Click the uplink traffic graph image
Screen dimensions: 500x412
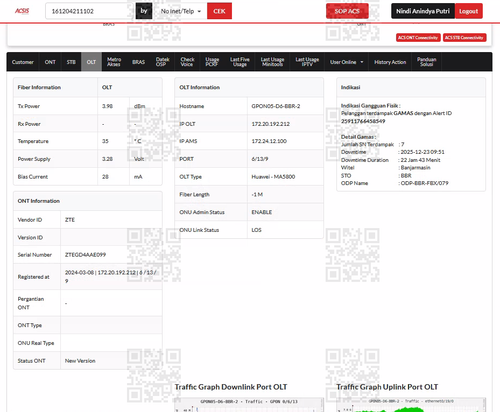pyautogui.click(x=411, y=405)
